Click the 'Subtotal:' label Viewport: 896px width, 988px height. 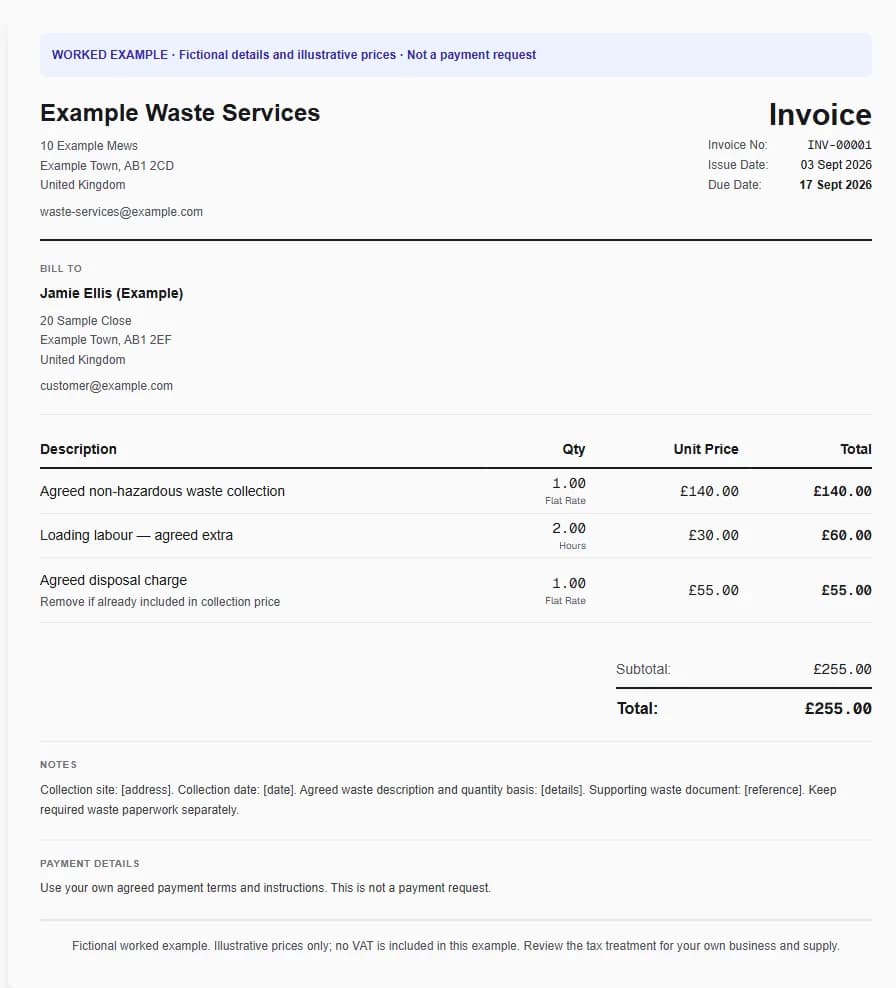click(643, 669)
